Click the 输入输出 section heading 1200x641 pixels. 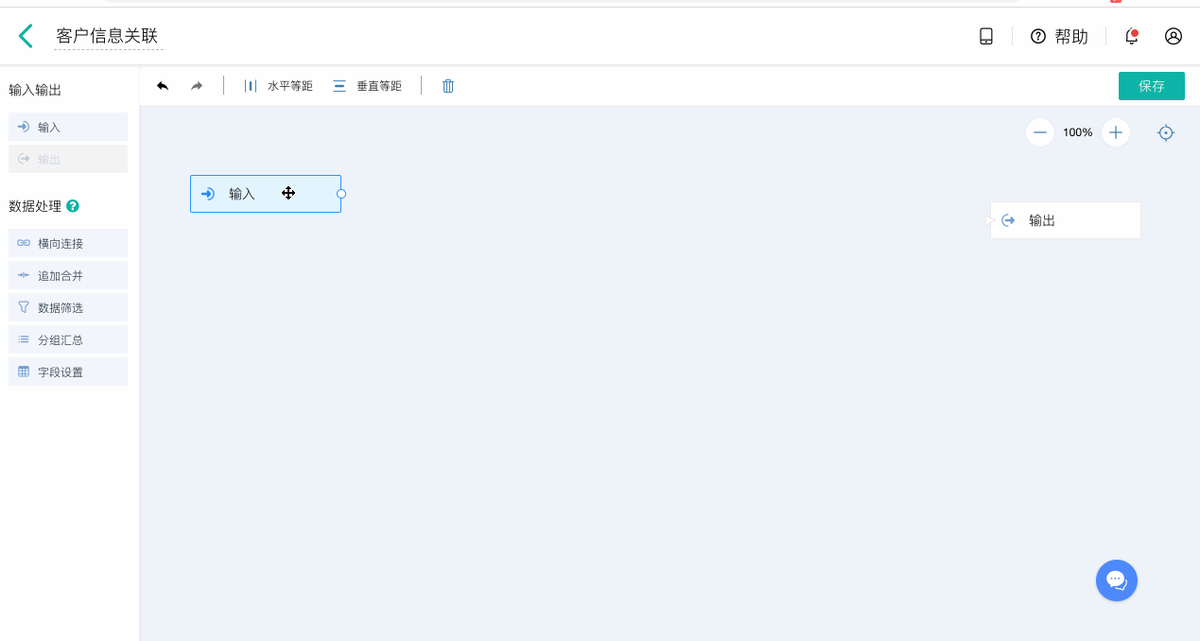(35, 90)
